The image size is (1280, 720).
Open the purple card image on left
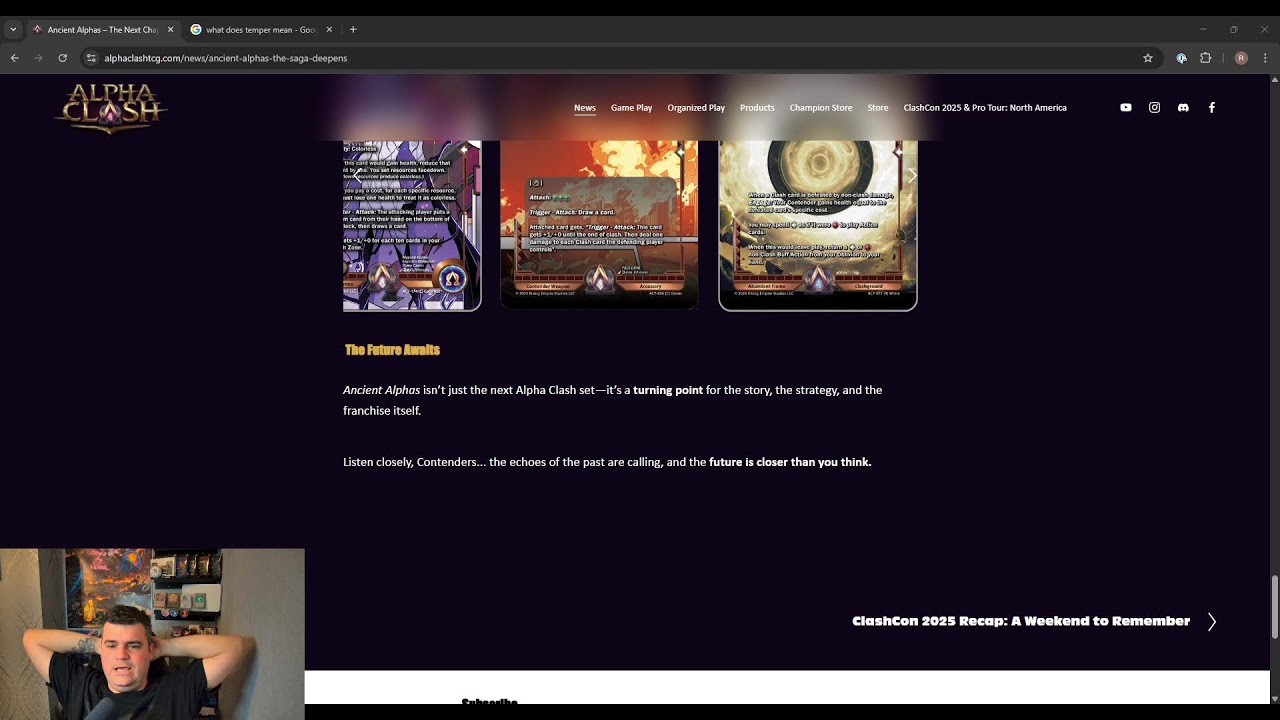pos(412,226)
